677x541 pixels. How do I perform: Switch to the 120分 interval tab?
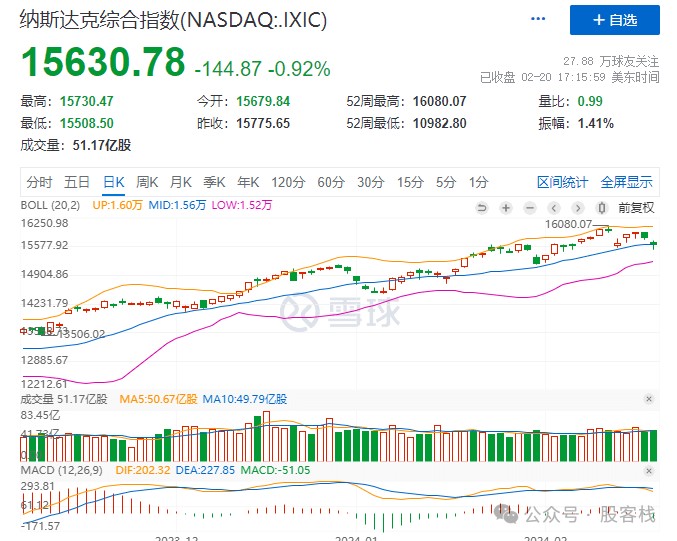coord(288,182)
